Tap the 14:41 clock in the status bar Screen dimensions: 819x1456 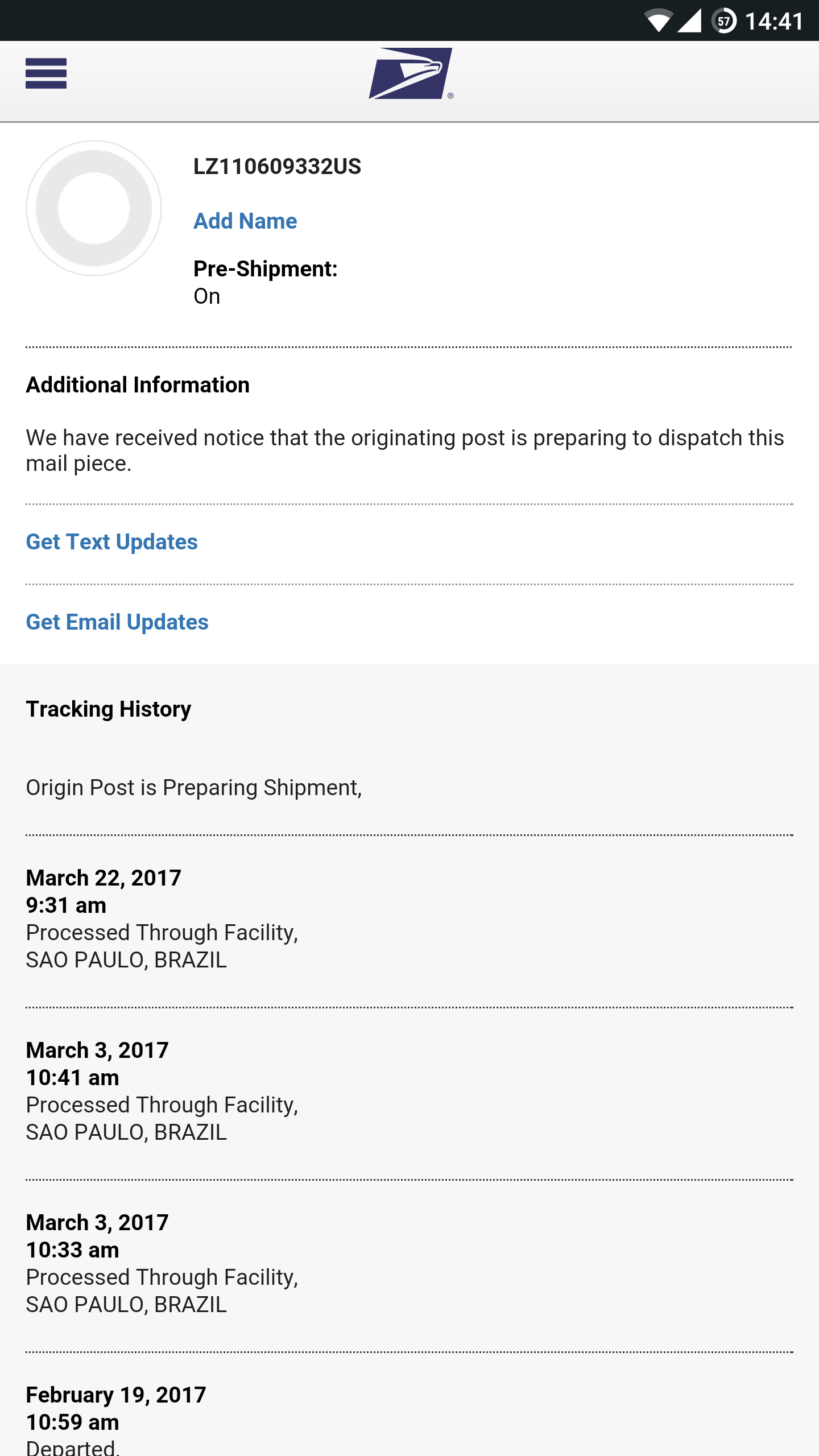(773, 22)
